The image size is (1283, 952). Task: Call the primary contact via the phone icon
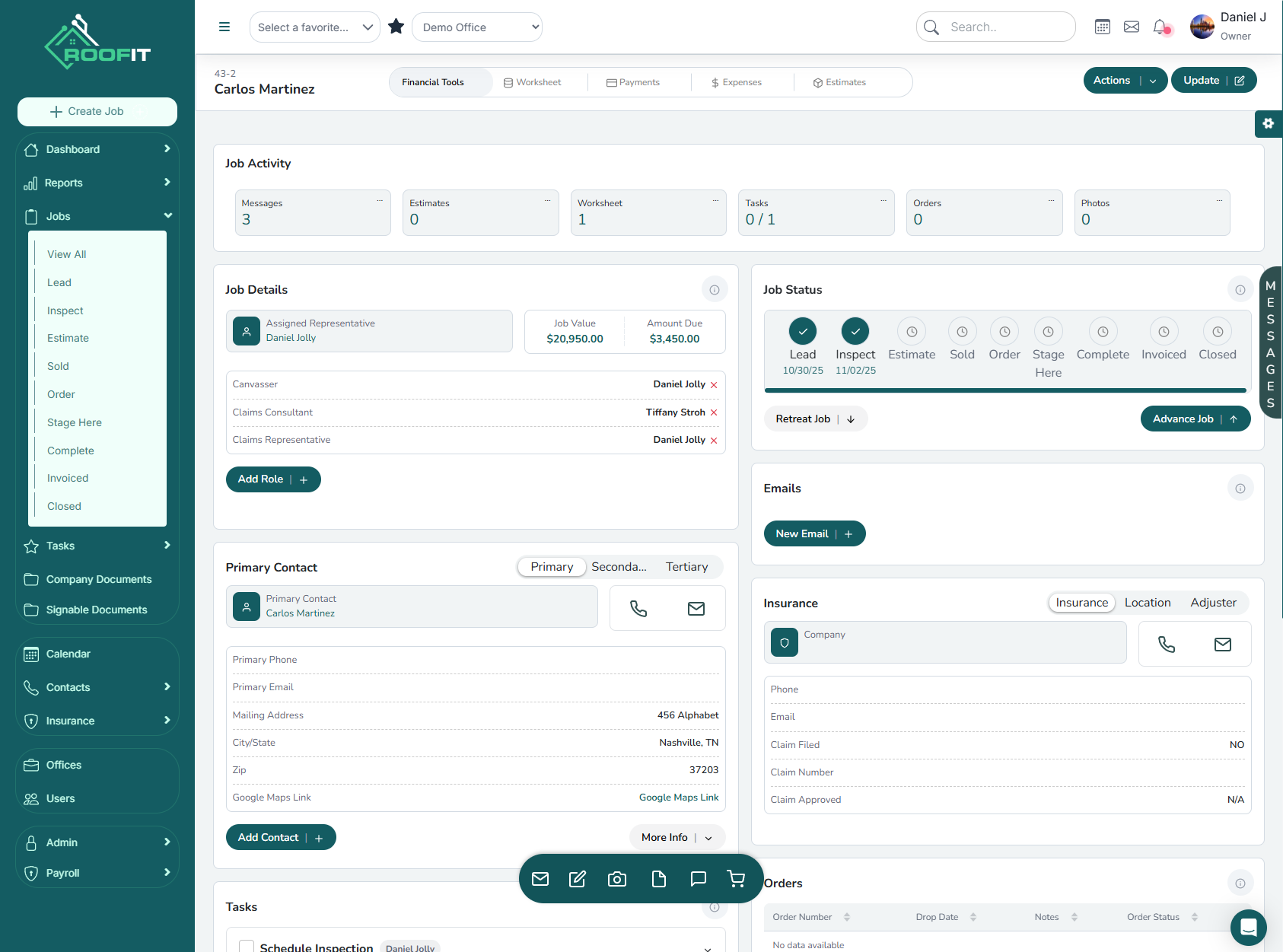coord(638,608)
